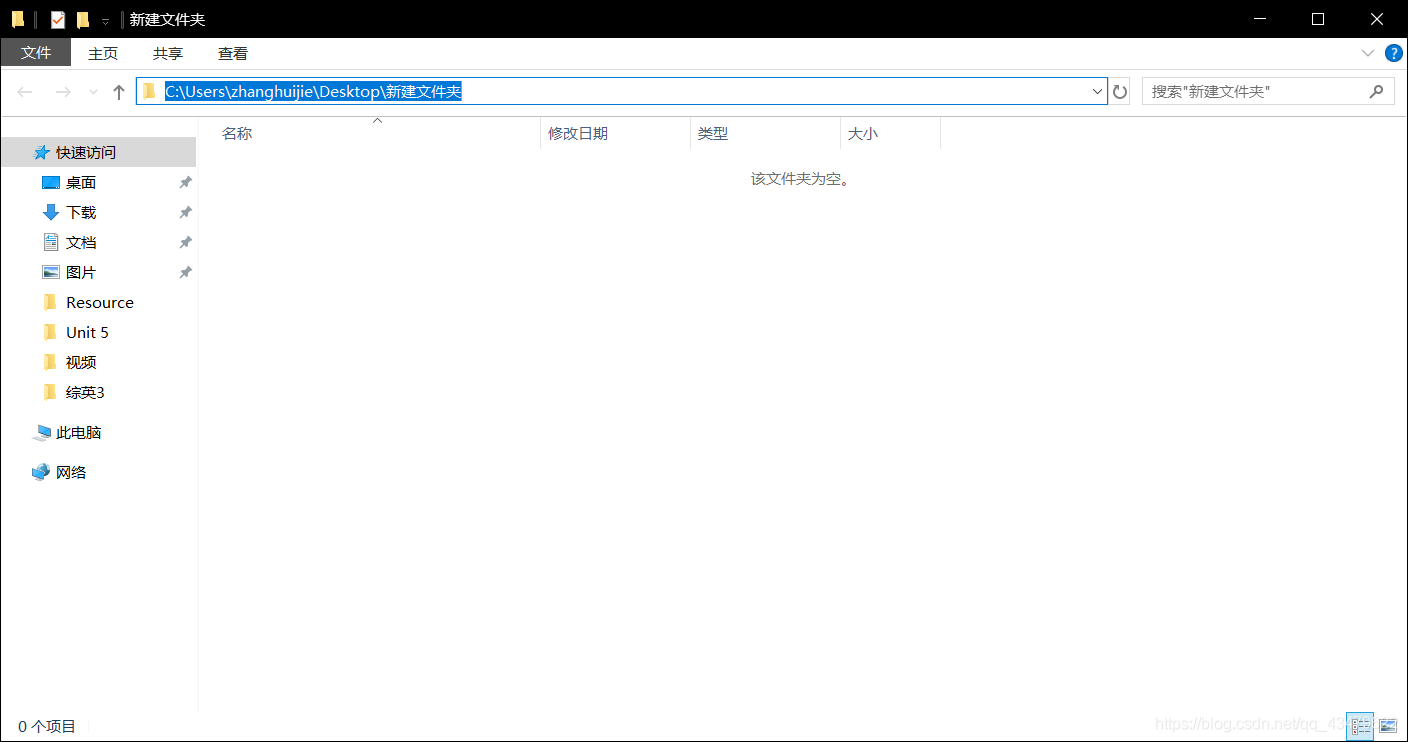
Task: Click the Forward navigation arrow
Action: click(x=63, y=92)
